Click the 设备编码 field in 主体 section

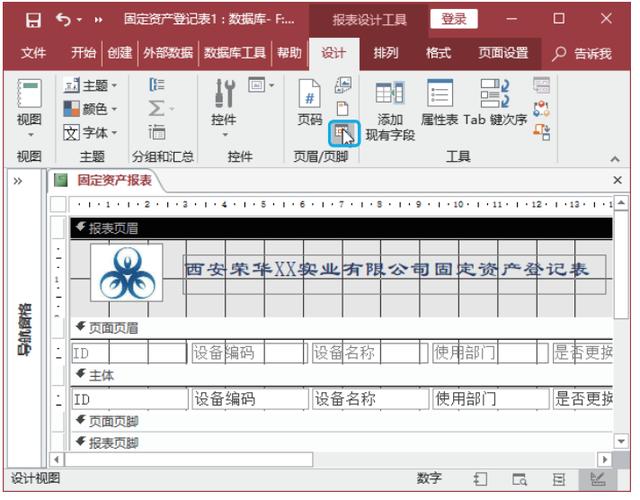(250, 399)
